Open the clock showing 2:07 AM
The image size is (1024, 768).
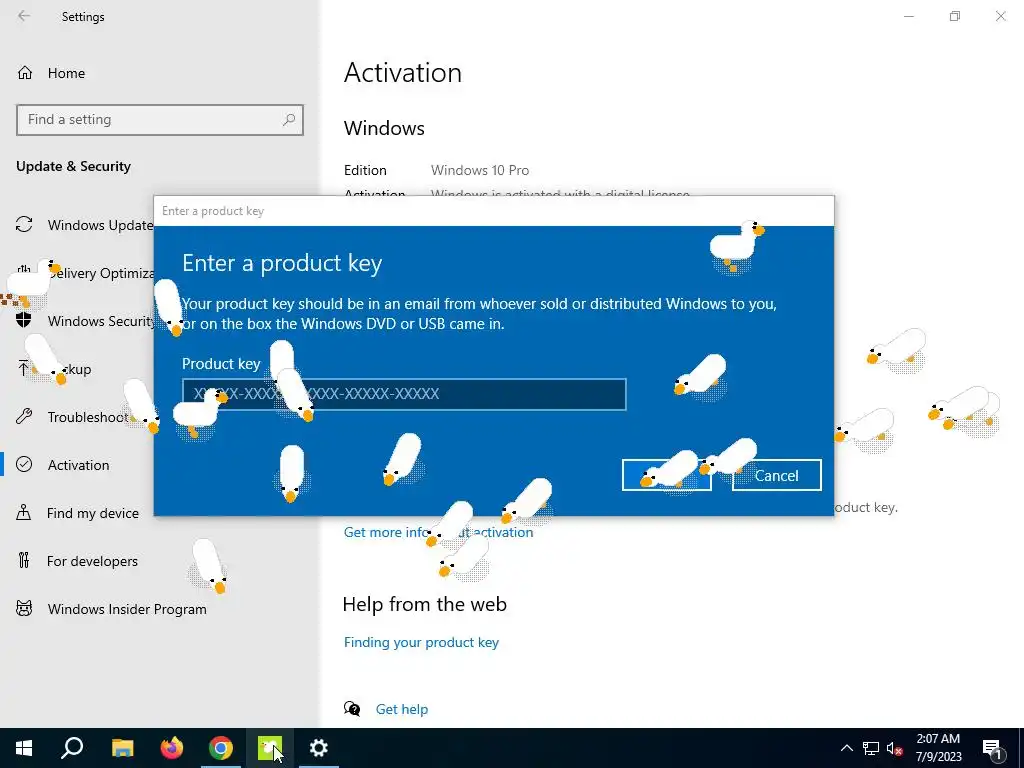[x=938, y=748]
